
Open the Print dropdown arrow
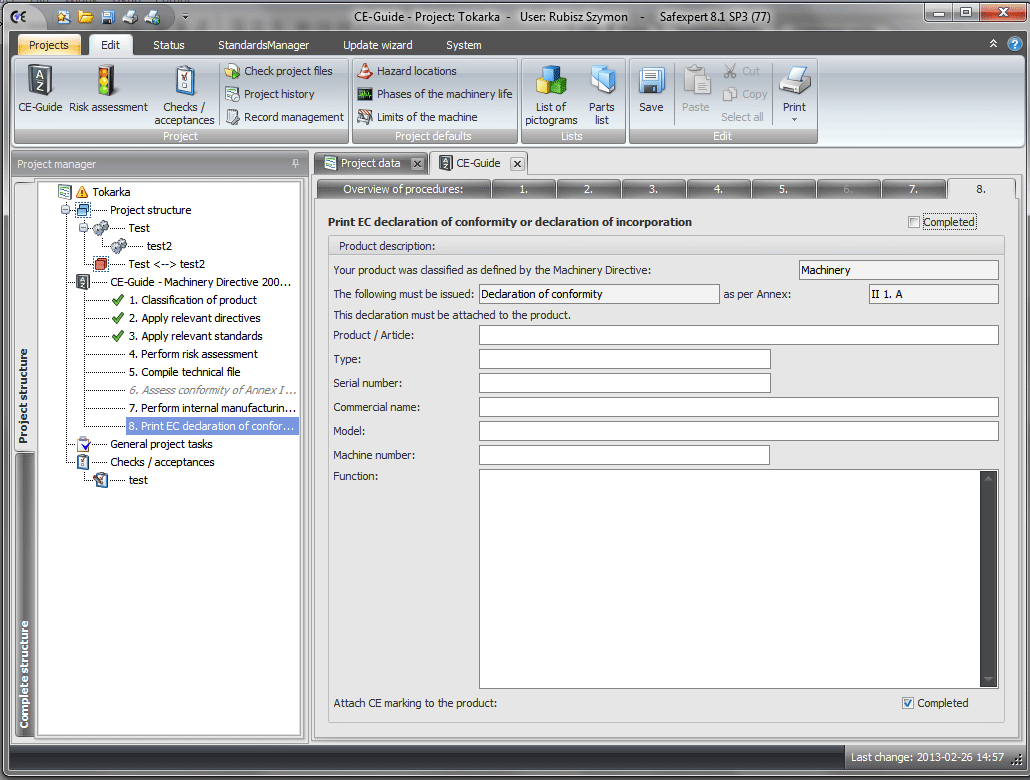click(794, 120)
